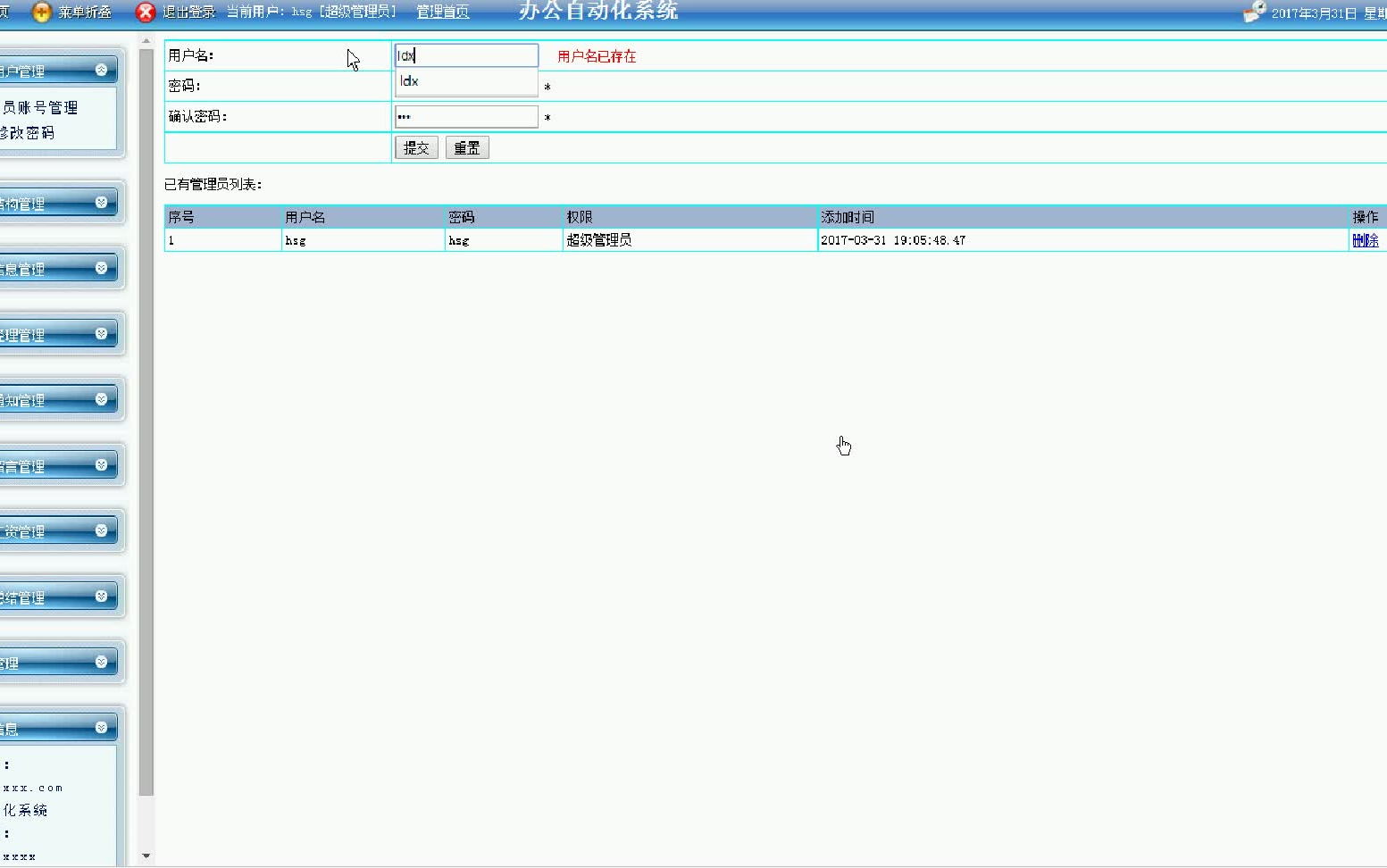Focus the 用户名 input field
The height and width of the screenshot is (868, 1387).
[466, 55]
